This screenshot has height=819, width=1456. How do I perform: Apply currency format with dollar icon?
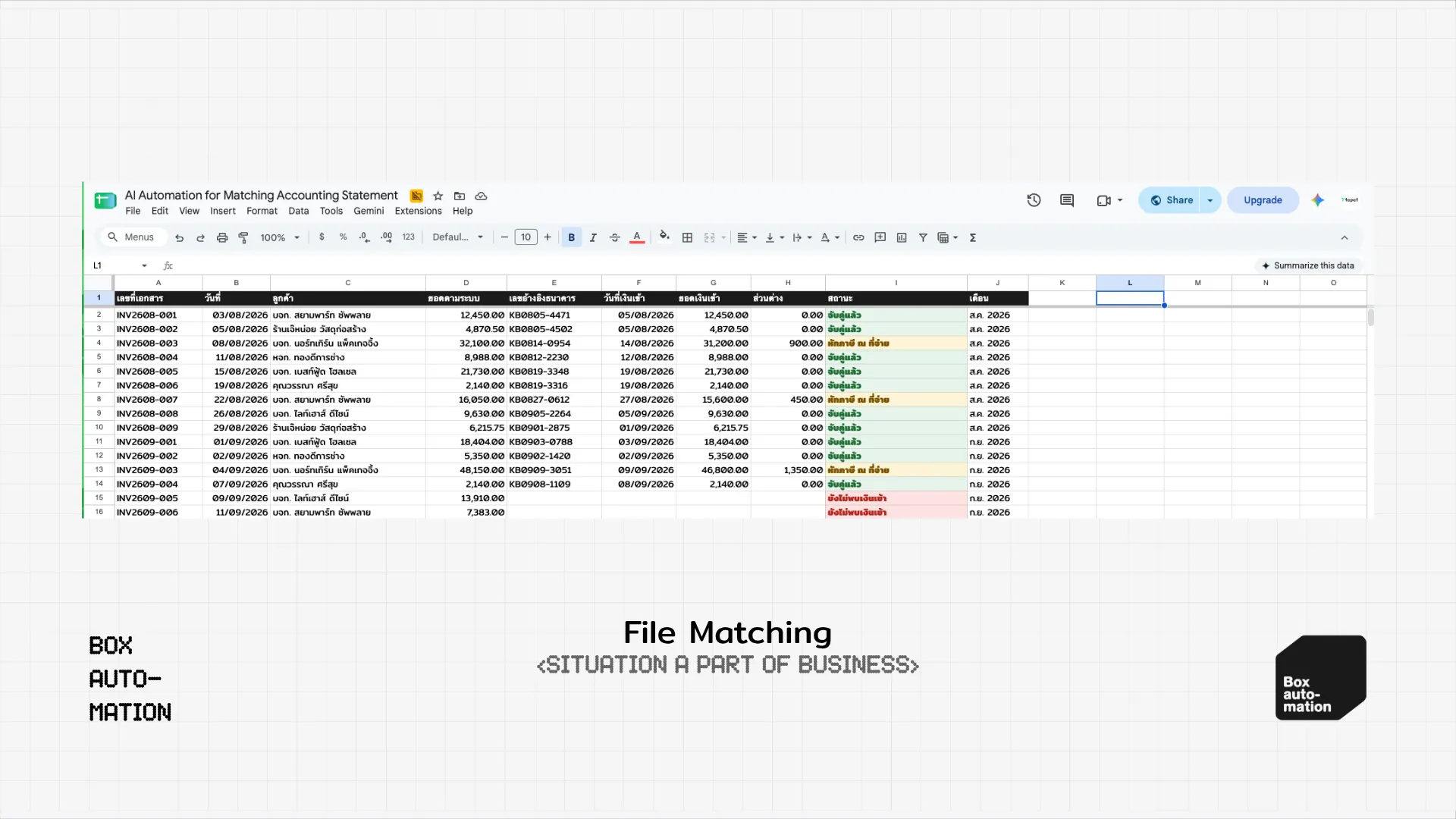pos(322,237)
